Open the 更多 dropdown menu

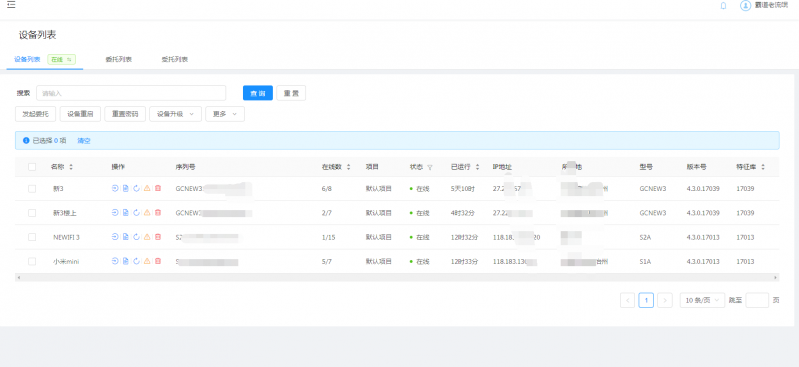point(225,114)
